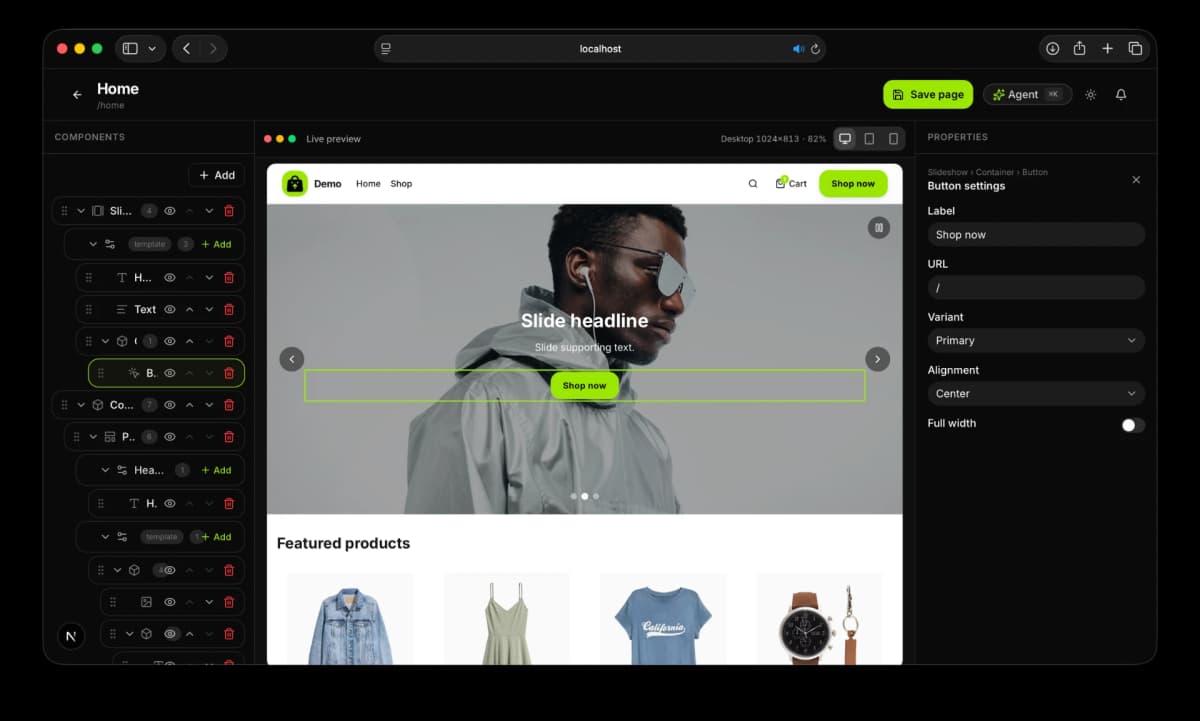Grab the drag handle of the Sli... row
The width and height of the screenshot is (1200, 721).
(x=64, y=211)
